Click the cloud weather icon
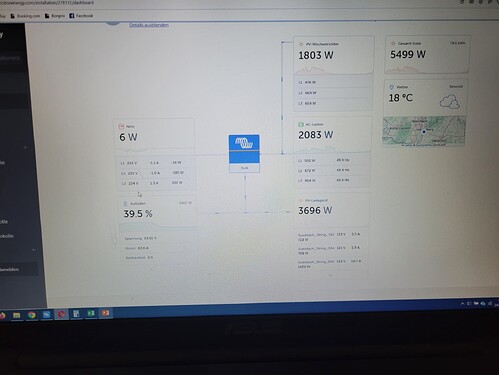This screenshot has width=499, height=375. pyautogui.click(x=450, y=102)
